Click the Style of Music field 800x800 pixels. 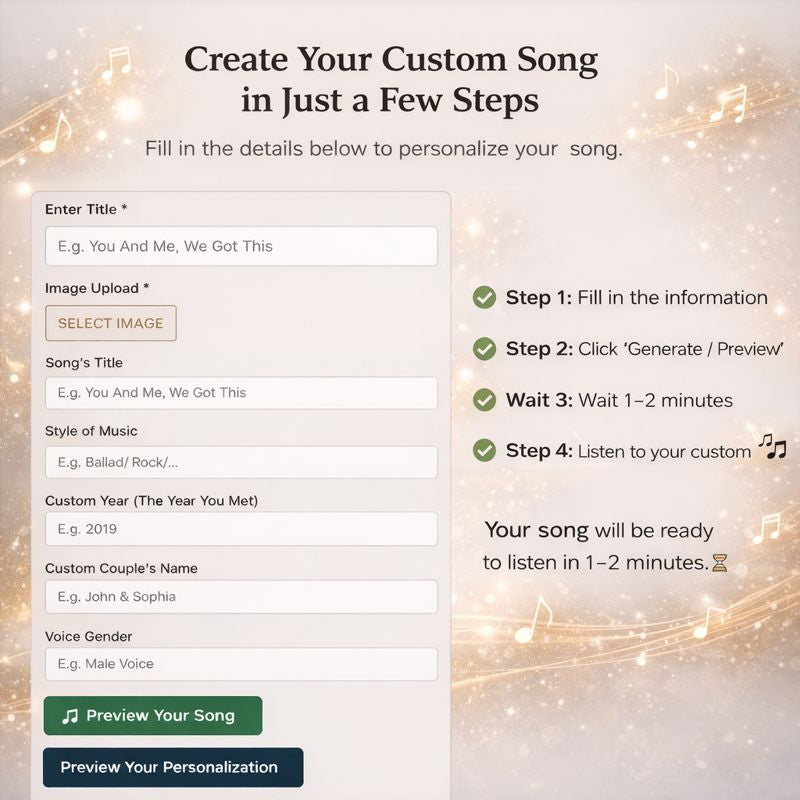click(240, 461)
